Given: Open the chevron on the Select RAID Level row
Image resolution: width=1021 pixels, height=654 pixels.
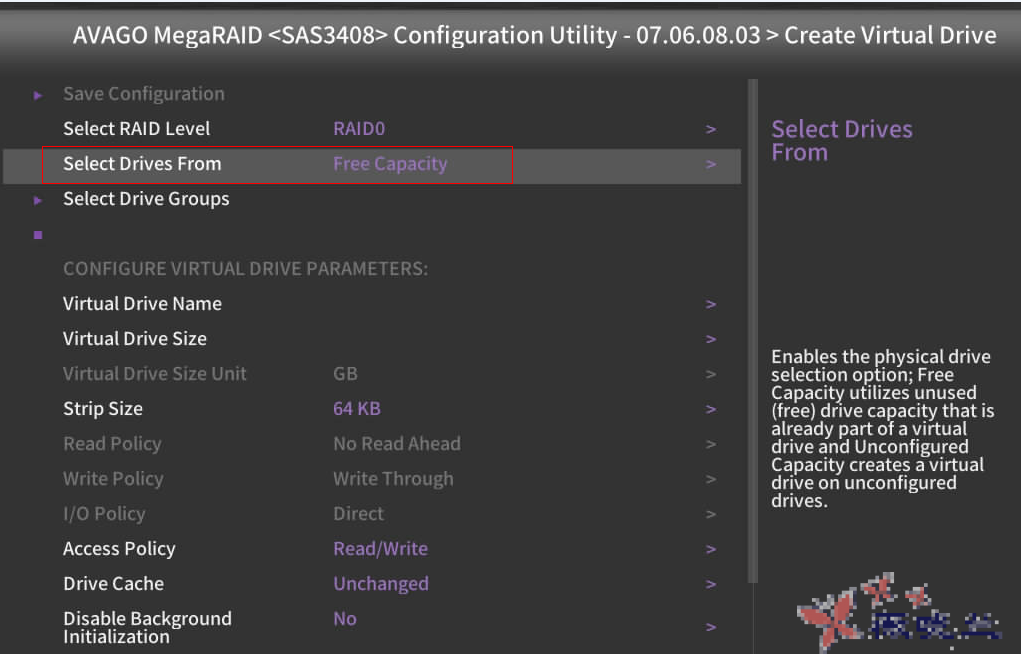Looking at the screenshot, I should tap(711, 129).
